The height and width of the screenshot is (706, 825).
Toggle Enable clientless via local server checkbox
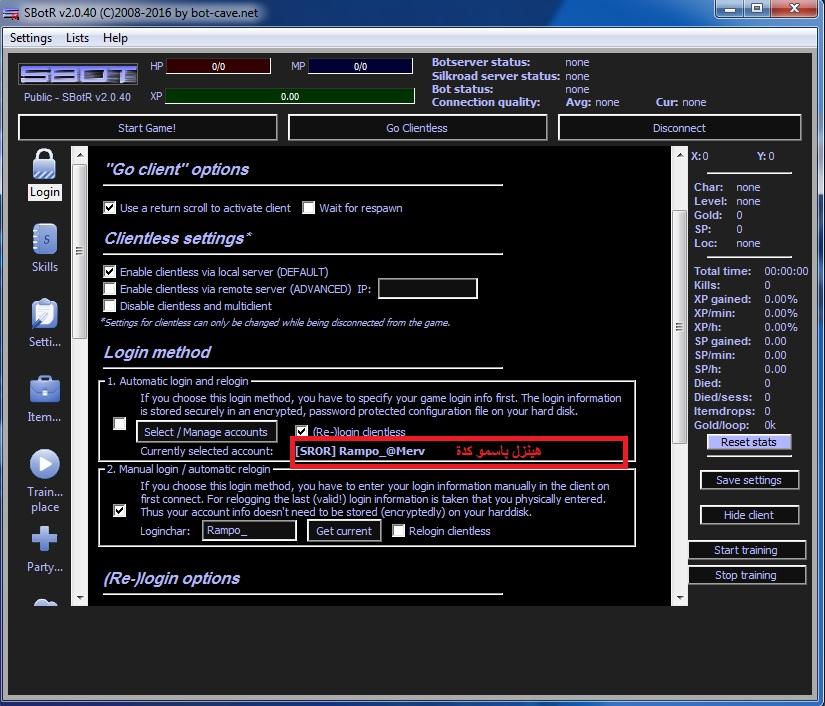[109, 271]
